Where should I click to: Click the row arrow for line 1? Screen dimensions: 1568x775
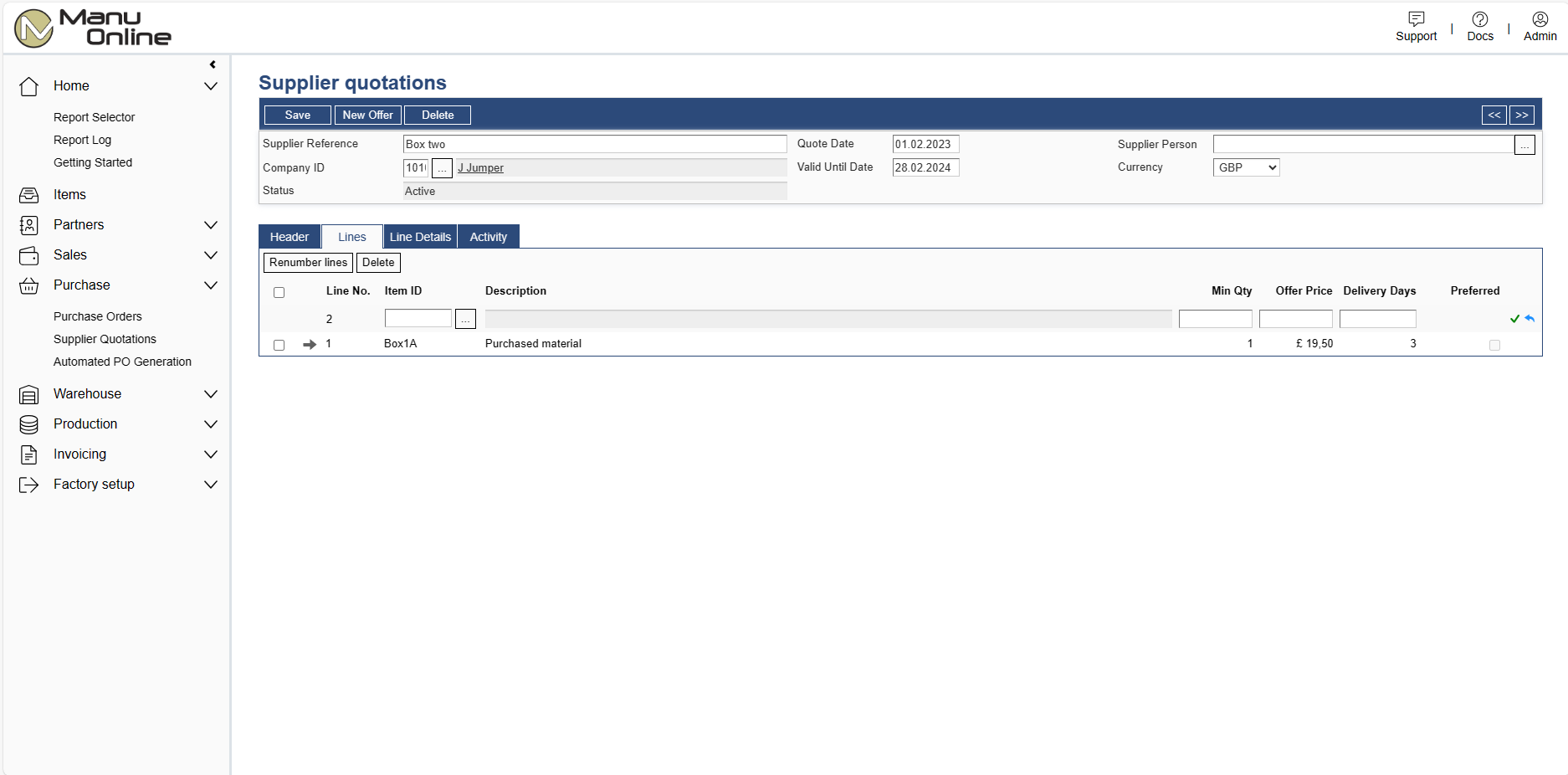[310, 344]
